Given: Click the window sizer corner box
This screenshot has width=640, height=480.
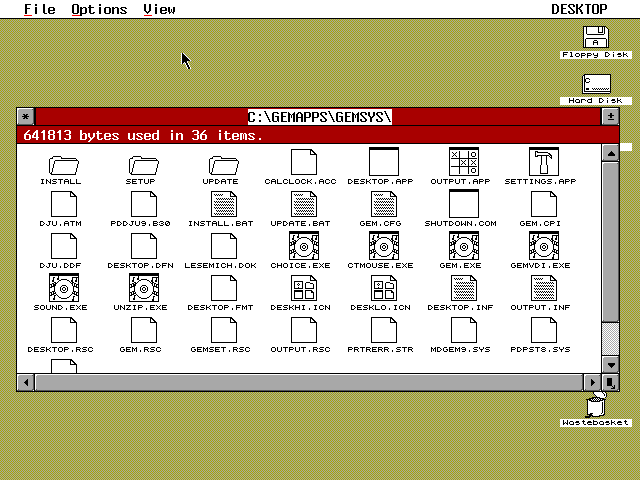Looking at the screenshot, I should [611, 382].
